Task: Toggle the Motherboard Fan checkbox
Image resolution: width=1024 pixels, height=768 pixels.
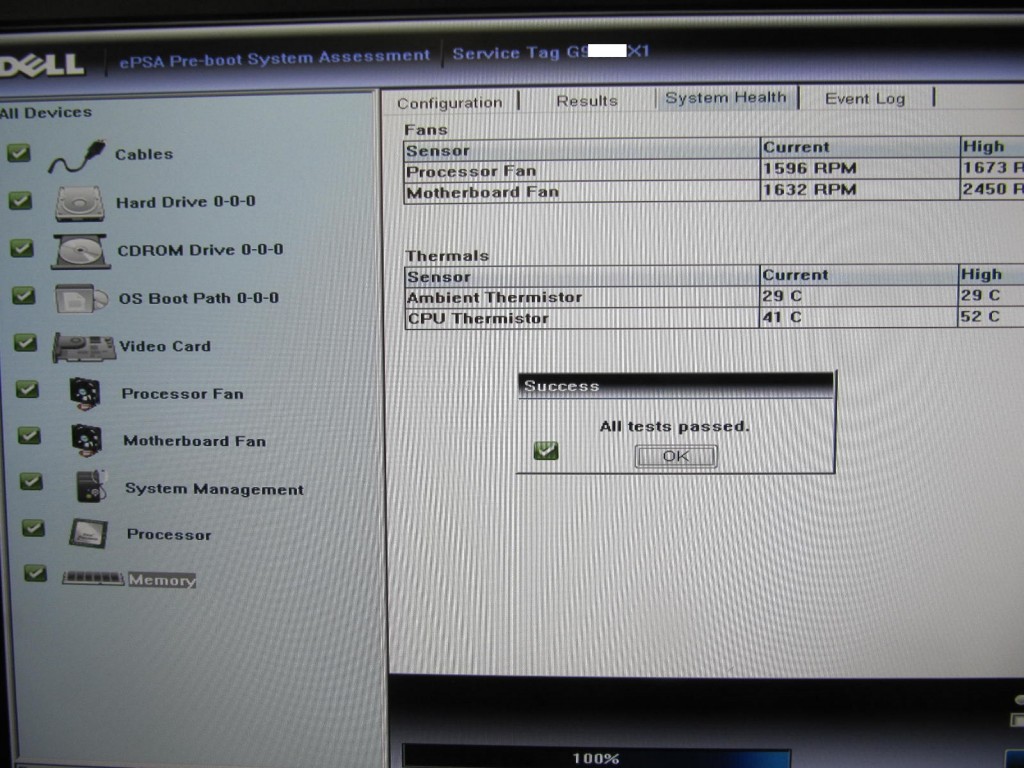Action: click(29, 436)
